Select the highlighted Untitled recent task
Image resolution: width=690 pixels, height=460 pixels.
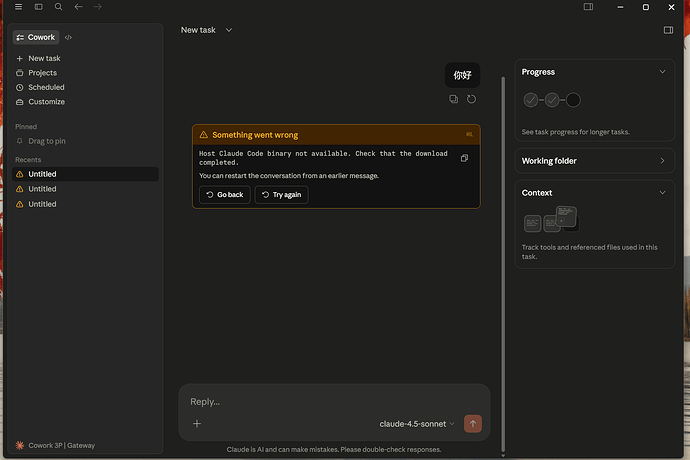[85, 174]
